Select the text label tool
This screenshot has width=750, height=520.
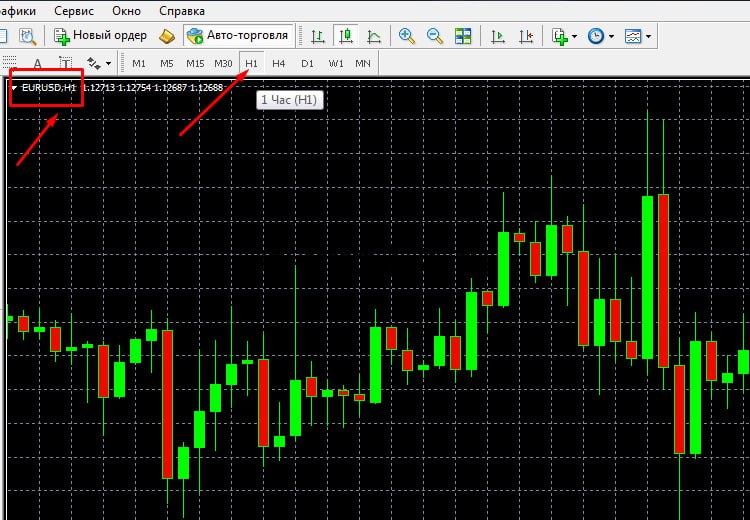tap(66, 63)
